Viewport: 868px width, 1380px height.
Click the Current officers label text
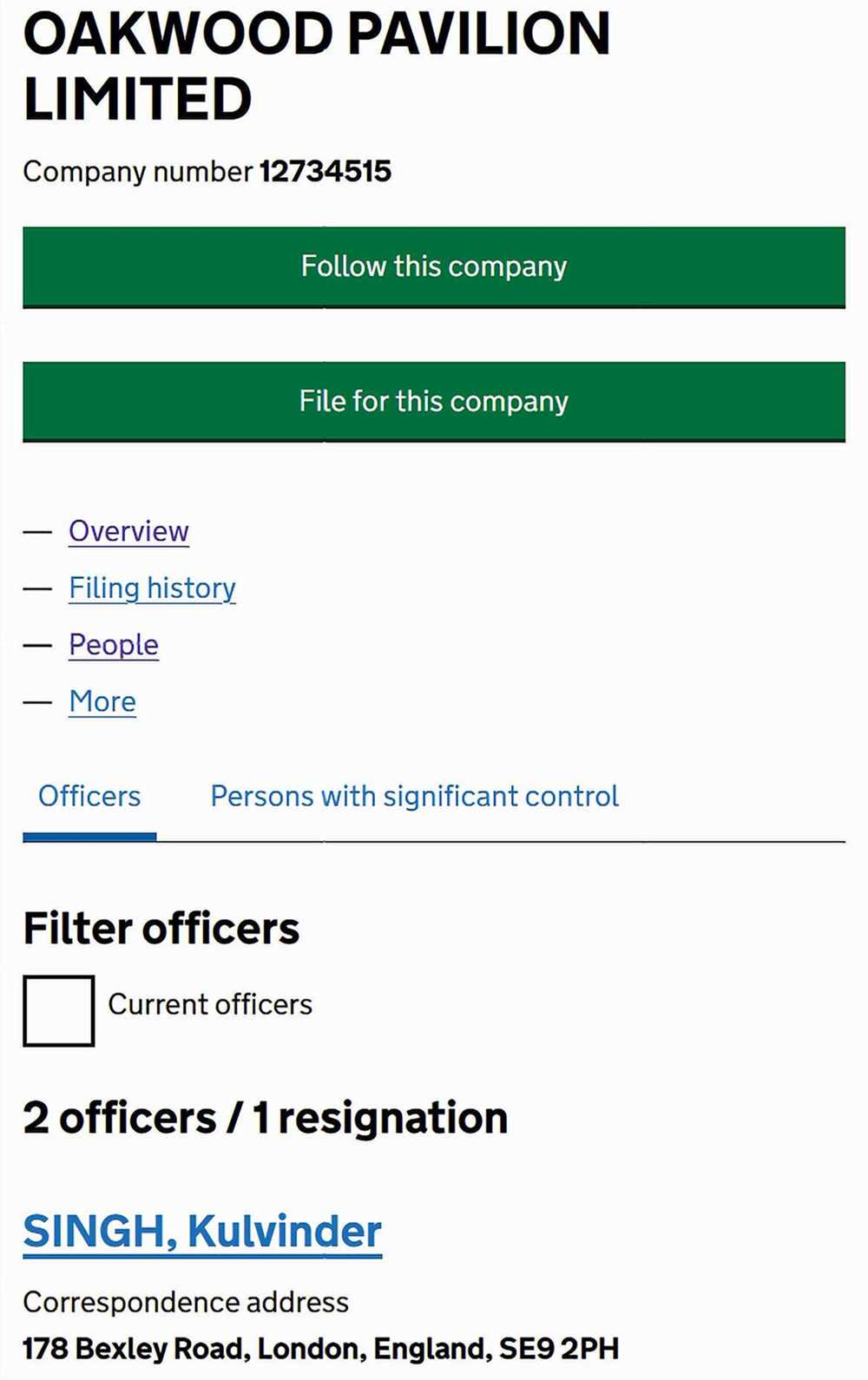[x=210, y=1005]
